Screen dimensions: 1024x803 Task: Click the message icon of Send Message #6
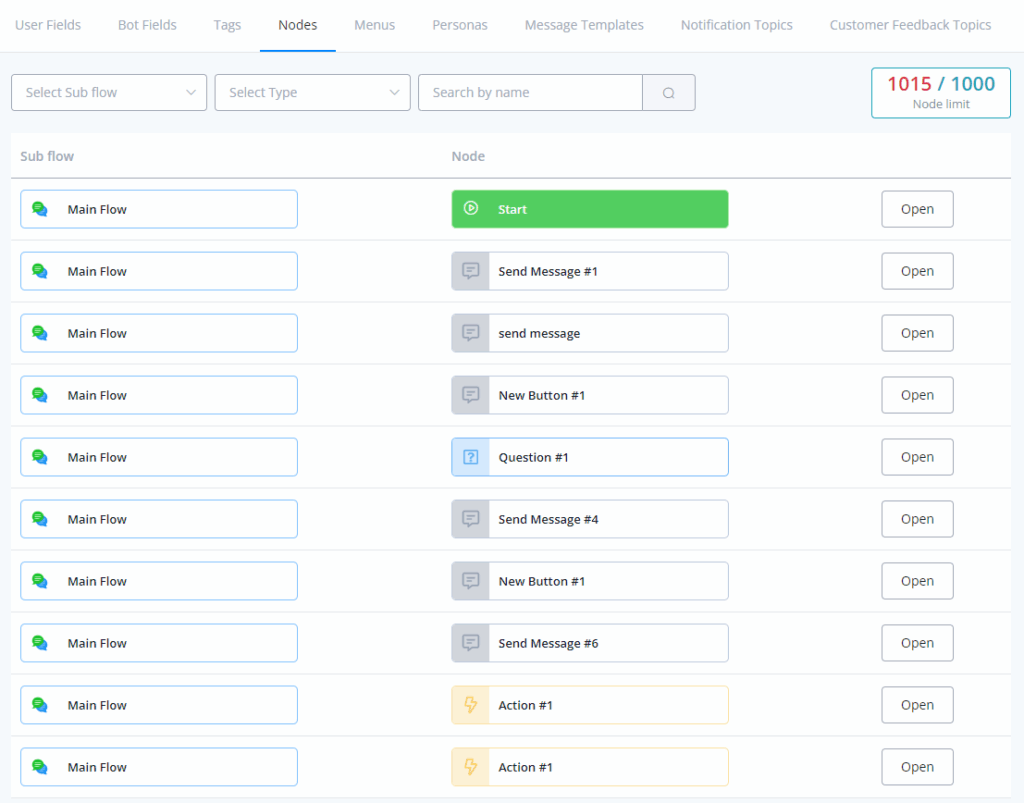pyautogui.click(x=470, y=643)
